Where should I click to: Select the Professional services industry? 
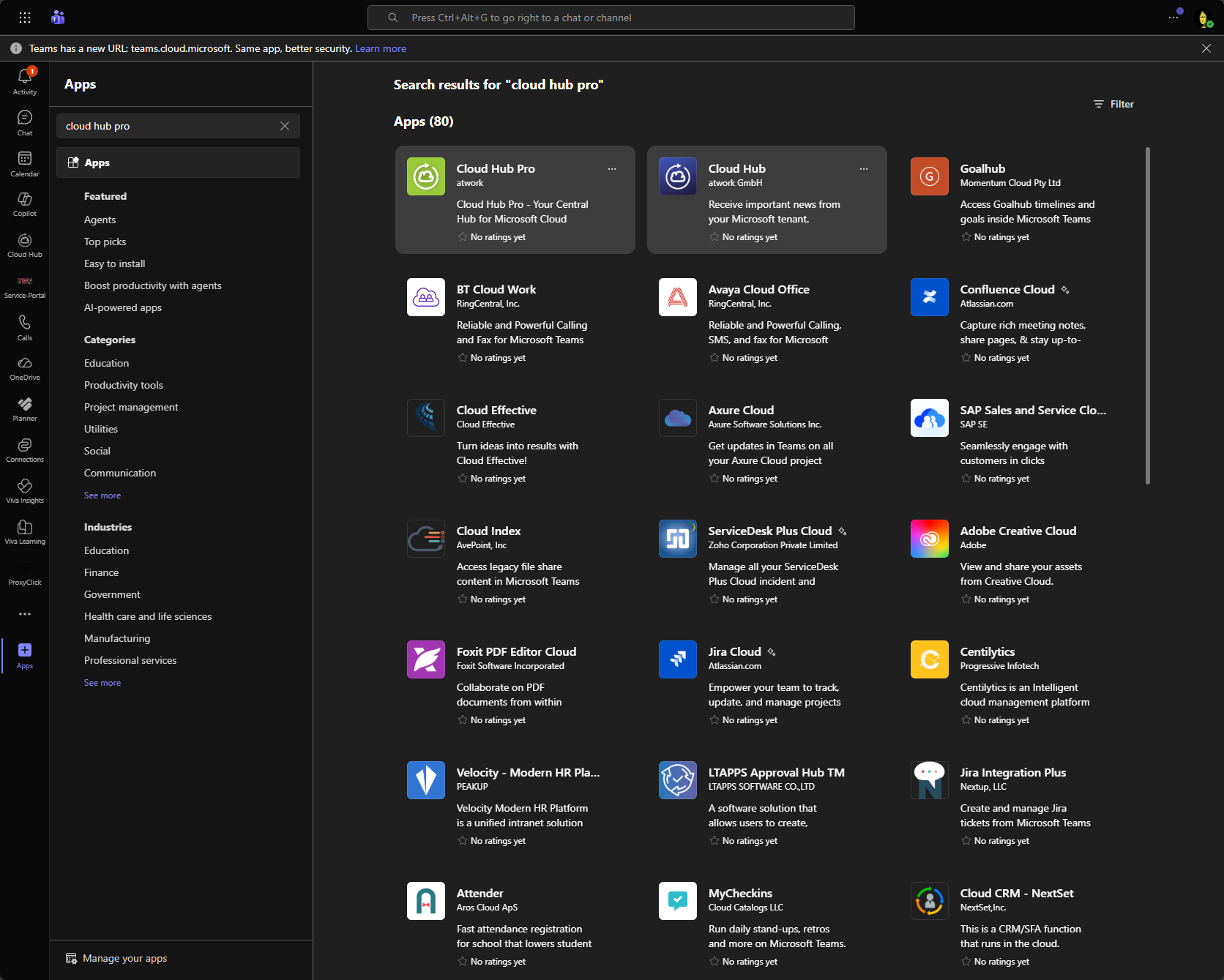click(x=130, y=660)
